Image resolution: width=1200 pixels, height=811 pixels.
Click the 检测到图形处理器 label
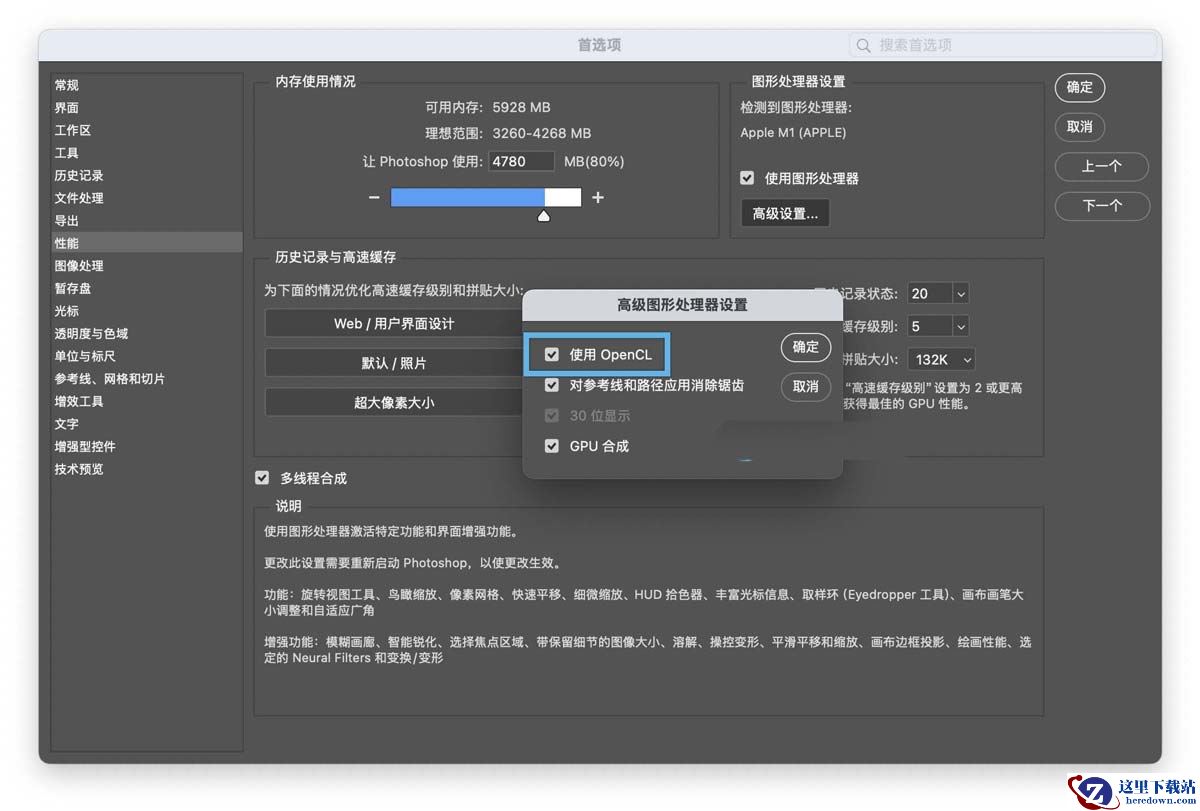(796, 107)
